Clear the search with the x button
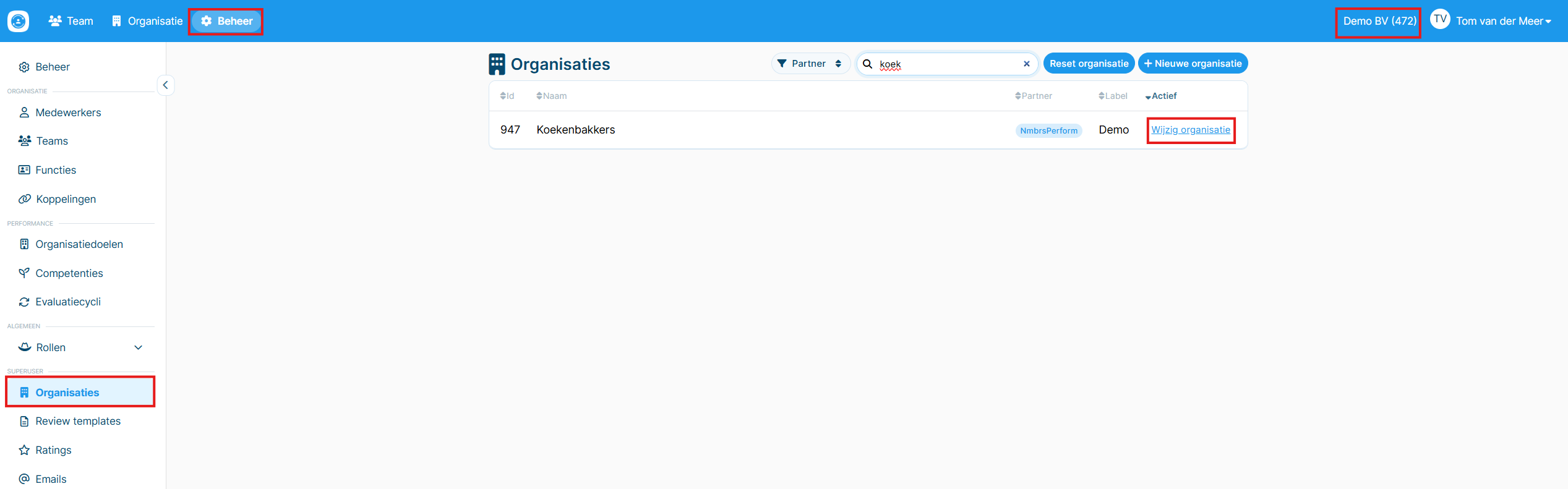 pos(1027,64)
